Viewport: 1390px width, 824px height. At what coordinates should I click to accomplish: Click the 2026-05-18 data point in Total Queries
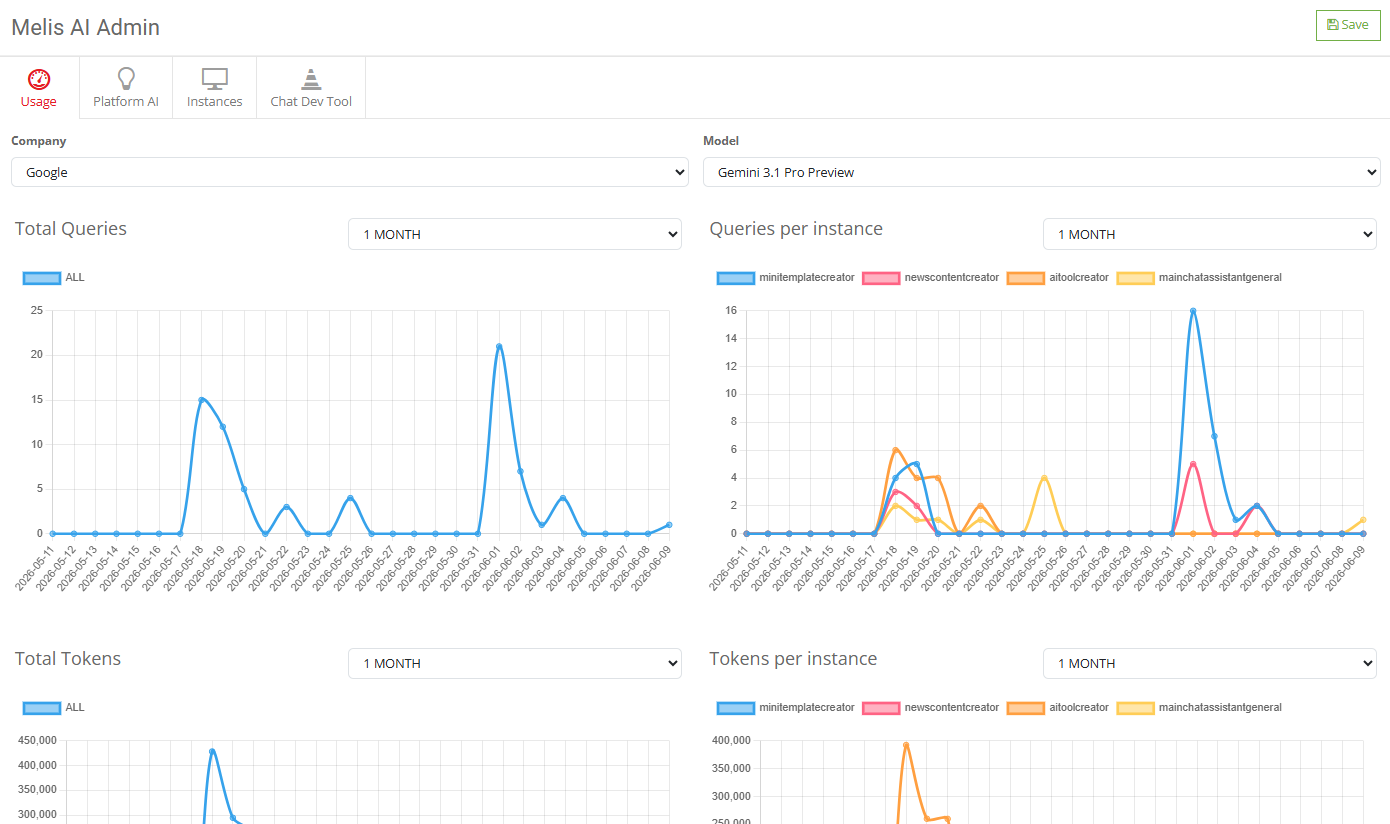[201, 400]
